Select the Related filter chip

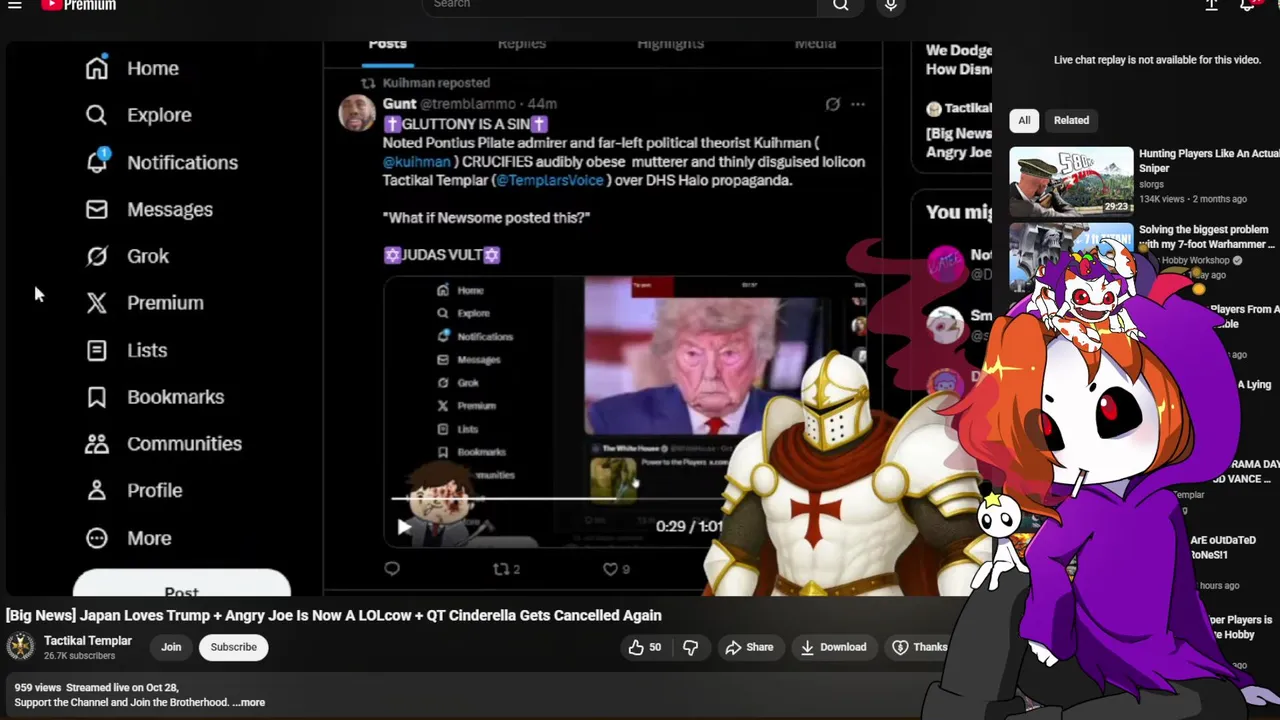pyautogui.click(x=1071, y=120)
